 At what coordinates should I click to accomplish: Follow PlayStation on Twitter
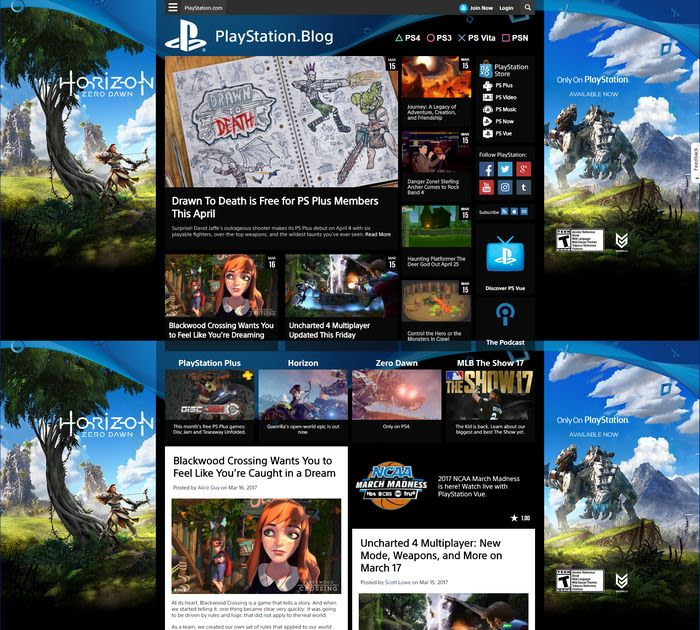505,169
